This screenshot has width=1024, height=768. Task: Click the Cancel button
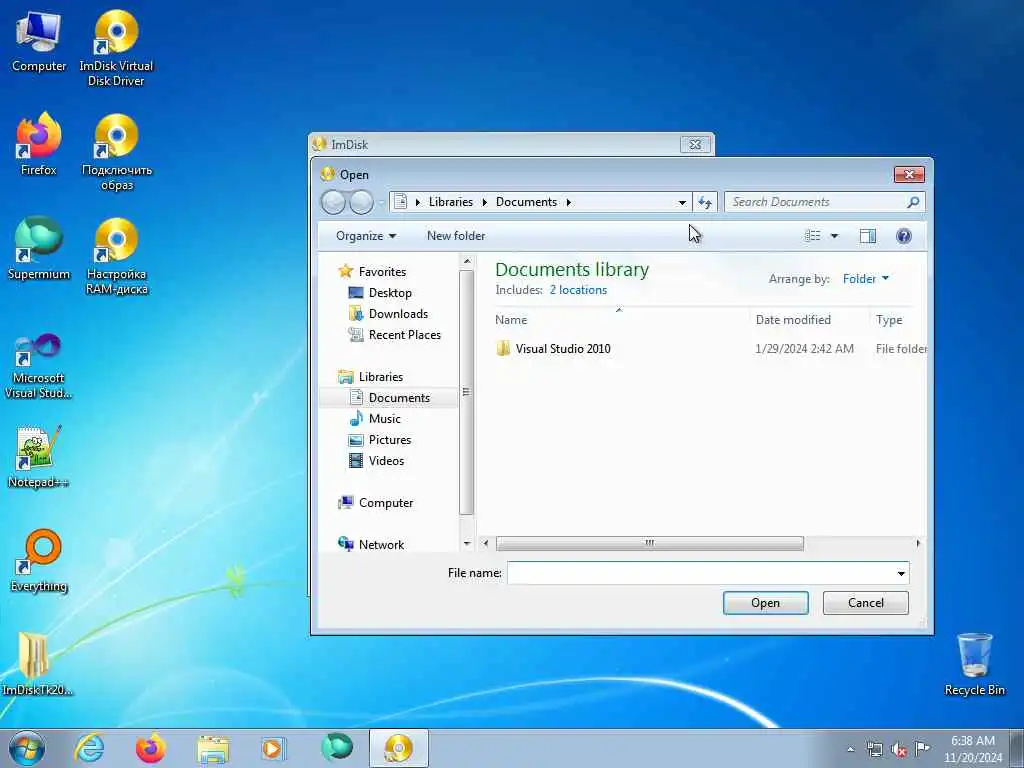(865, 603)
